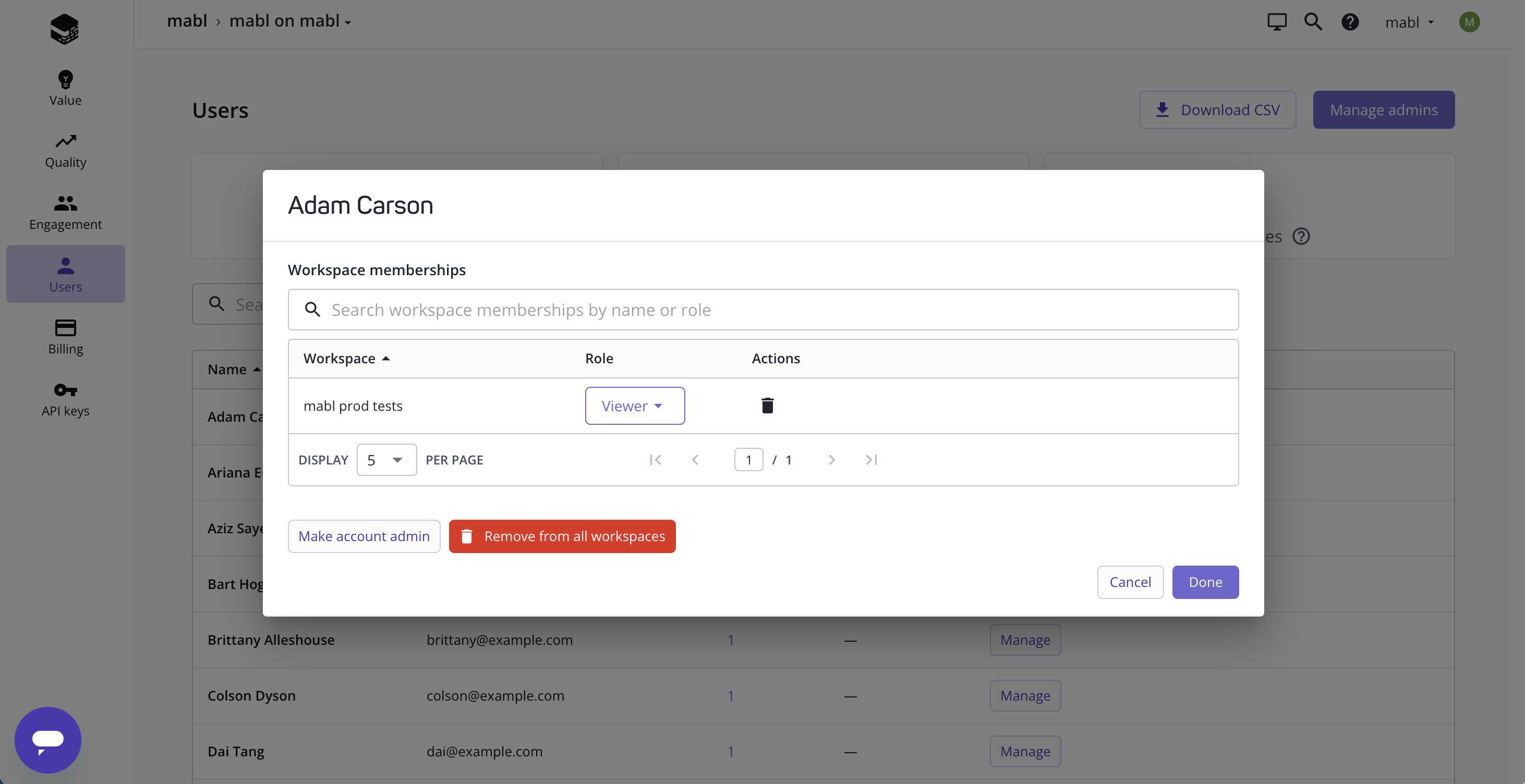Delete the mabl prod tests membership
The image size is (1525, 784).
(767, 406)
